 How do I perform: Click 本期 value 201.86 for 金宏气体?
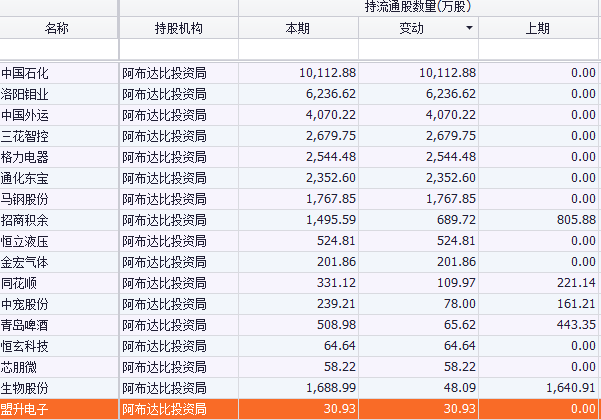[x=336, y=262]
